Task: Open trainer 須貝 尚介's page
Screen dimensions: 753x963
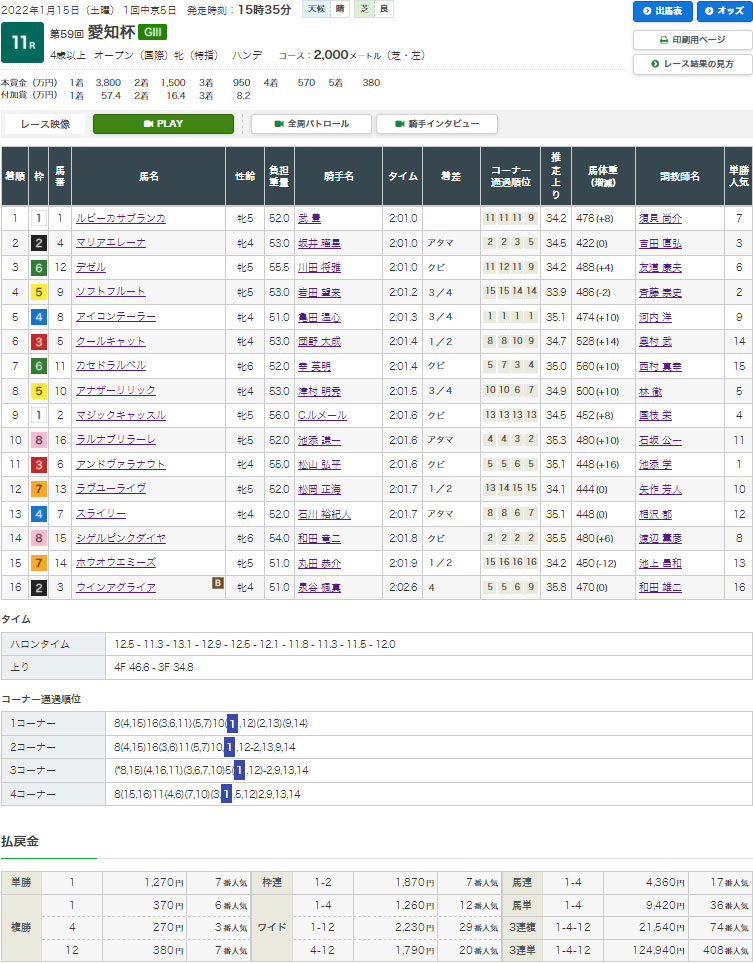Action: [660, 218]
